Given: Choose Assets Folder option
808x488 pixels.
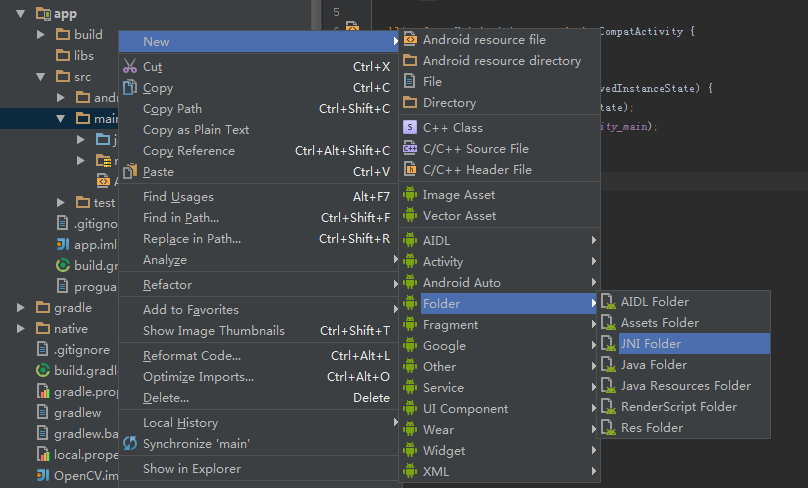Looking at the screenshot, I should (659, 323).
